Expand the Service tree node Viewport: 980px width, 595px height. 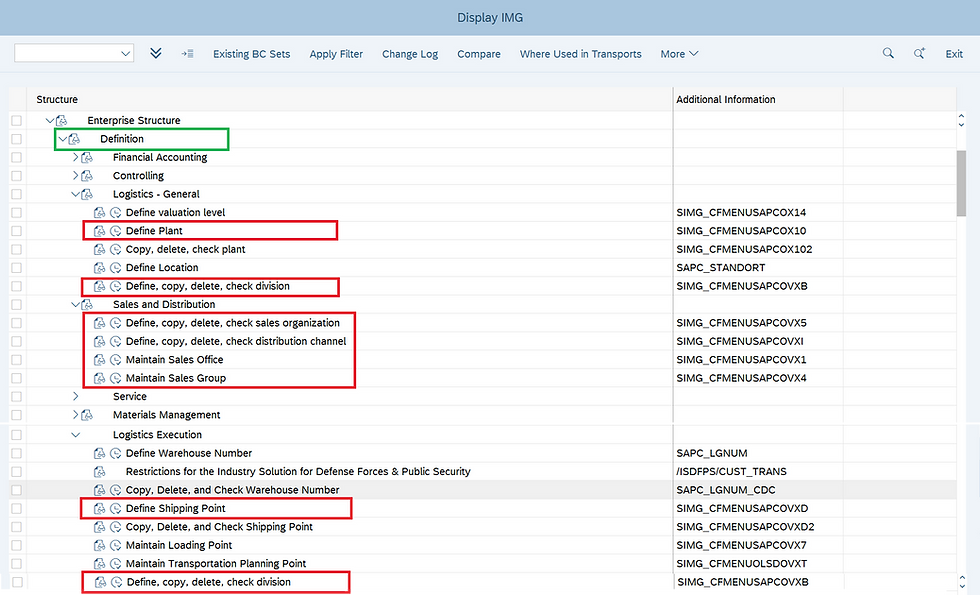click(75, 396)
